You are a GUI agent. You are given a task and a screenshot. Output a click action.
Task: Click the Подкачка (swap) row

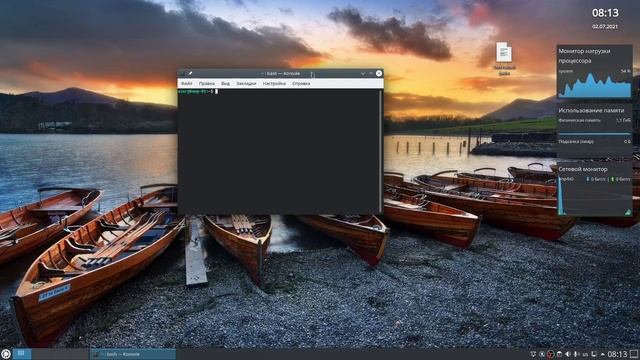click(594, 142)
